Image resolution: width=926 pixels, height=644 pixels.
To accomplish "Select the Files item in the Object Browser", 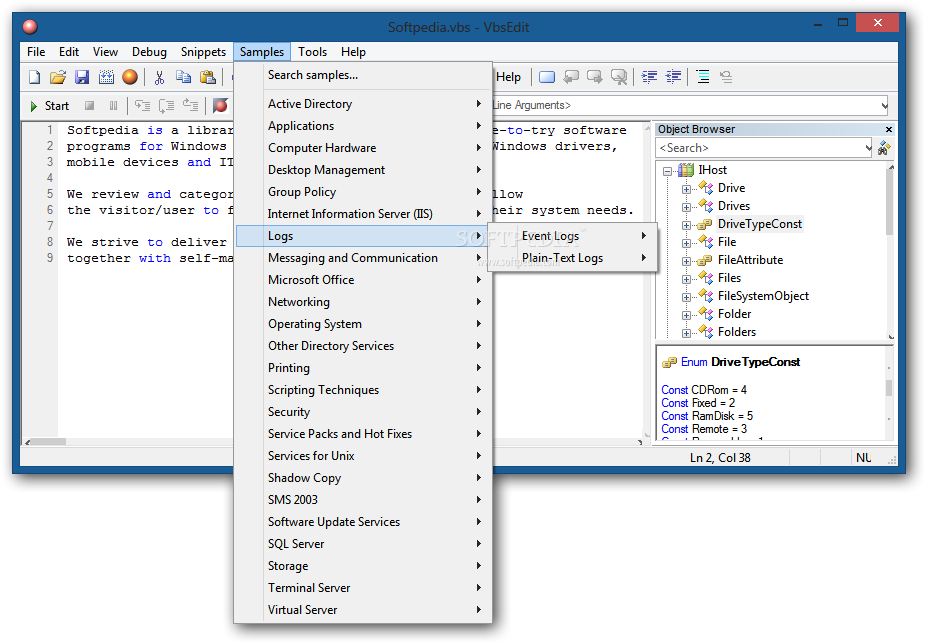I will (x=729, y=278).
